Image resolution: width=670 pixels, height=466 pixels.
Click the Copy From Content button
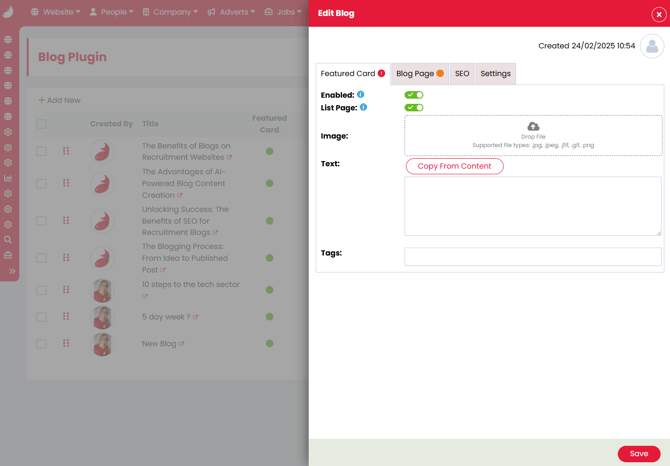pyautogui.click(x=454, y=166)
